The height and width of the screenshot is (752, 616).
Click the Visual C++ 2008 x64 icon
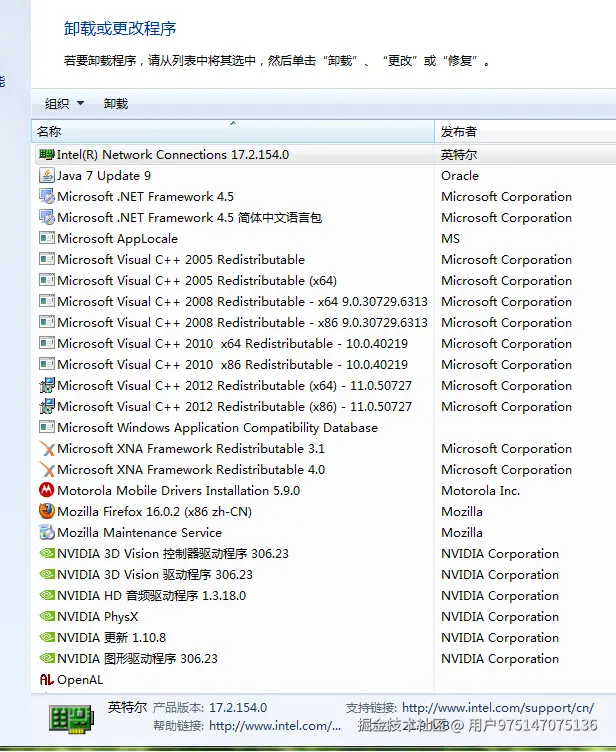(x=47, y=301)
